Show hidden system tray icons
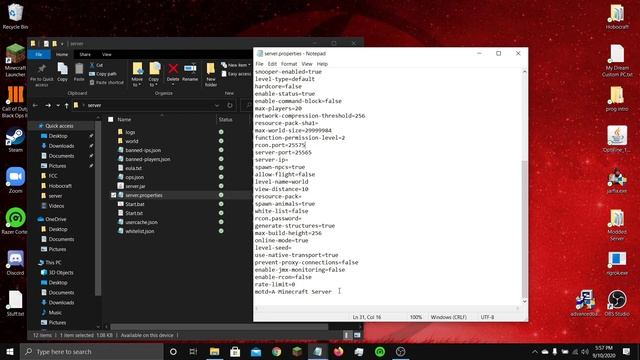Viewport: 640px width, 360px height. pos(534,351)
